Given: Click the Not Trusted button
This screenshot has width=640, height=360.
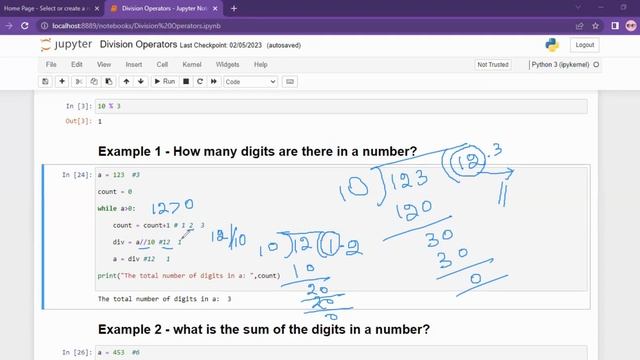Looking at the screenshot, I should [493, 64].
